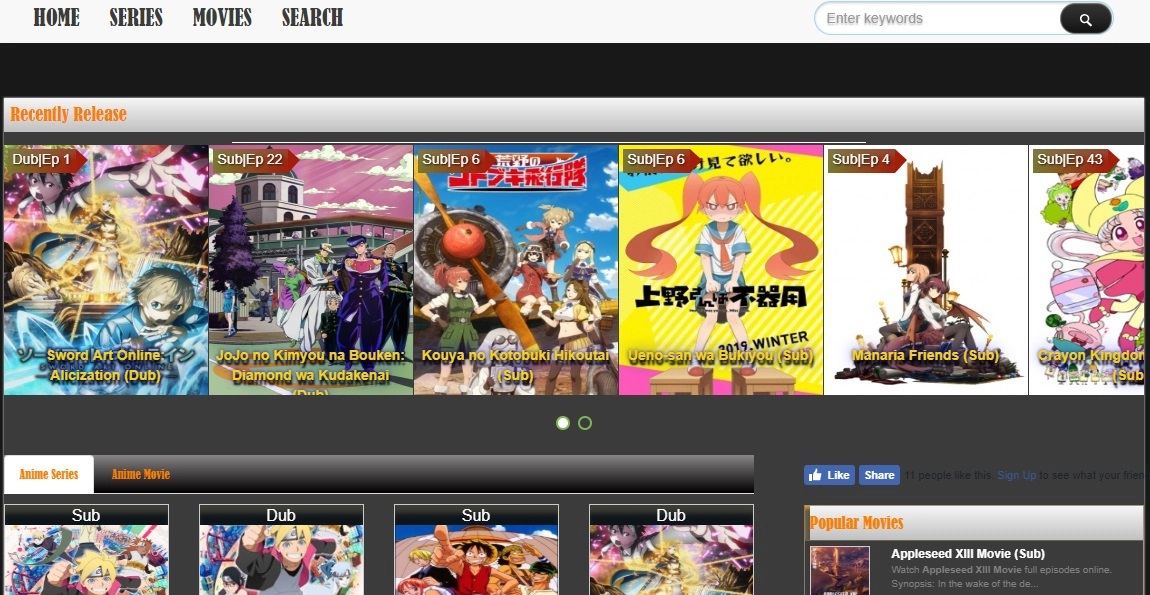
Task: Select the first carousel page dot
Action: point(563,423)
